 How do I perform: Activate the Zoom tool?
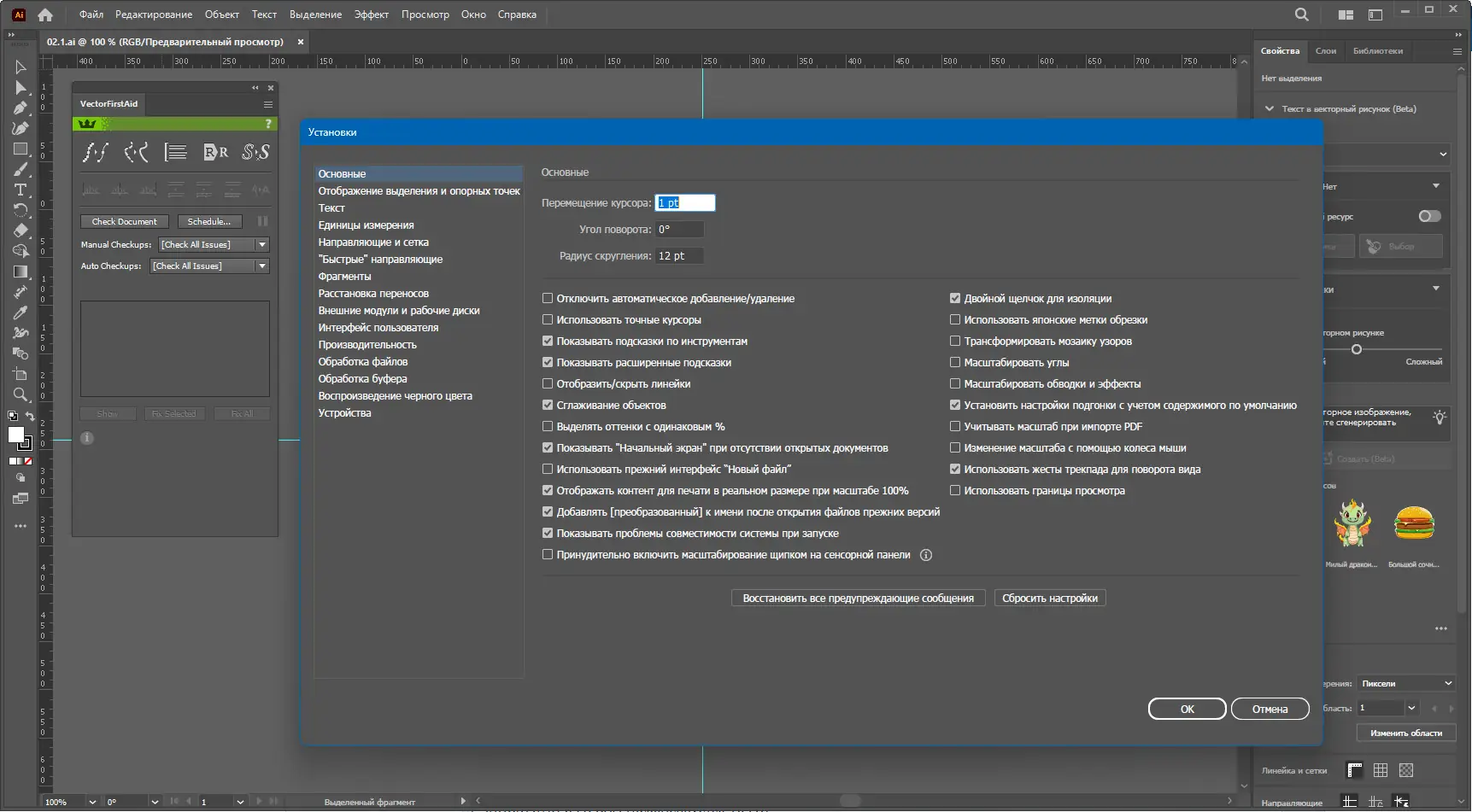click(21, 394)
